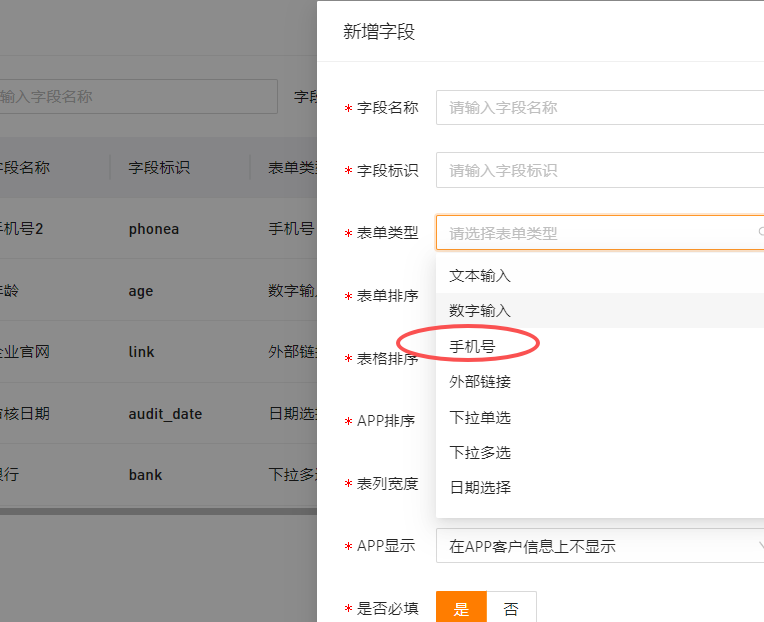Click the chevron arrow of APP显示 dropdown
The image size is (764, 622).
[x=759, y=546]
